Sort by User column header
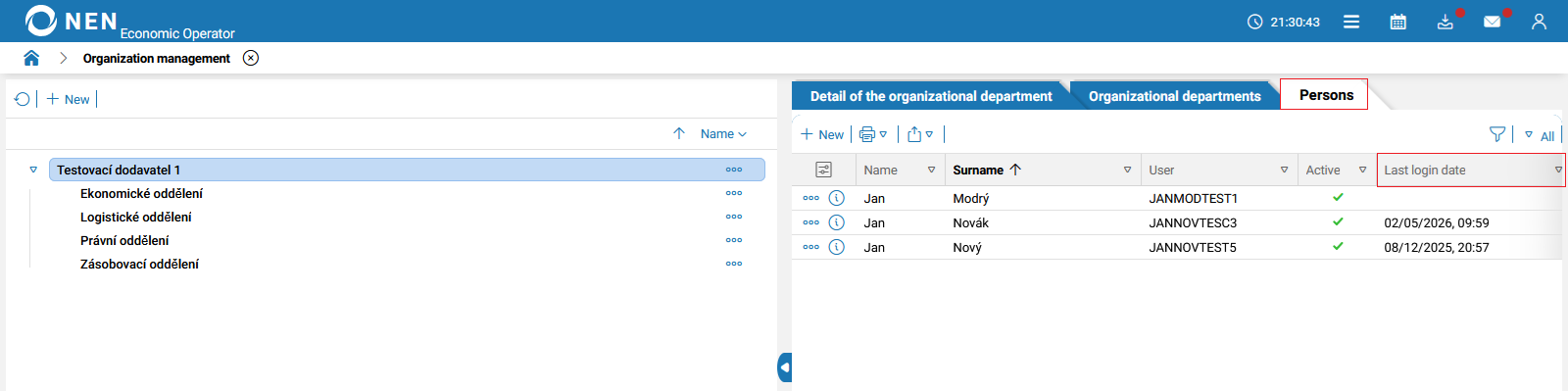The height and width of the screenshot is (391, 1568). pyautogui.click(x=1161, y=170)
